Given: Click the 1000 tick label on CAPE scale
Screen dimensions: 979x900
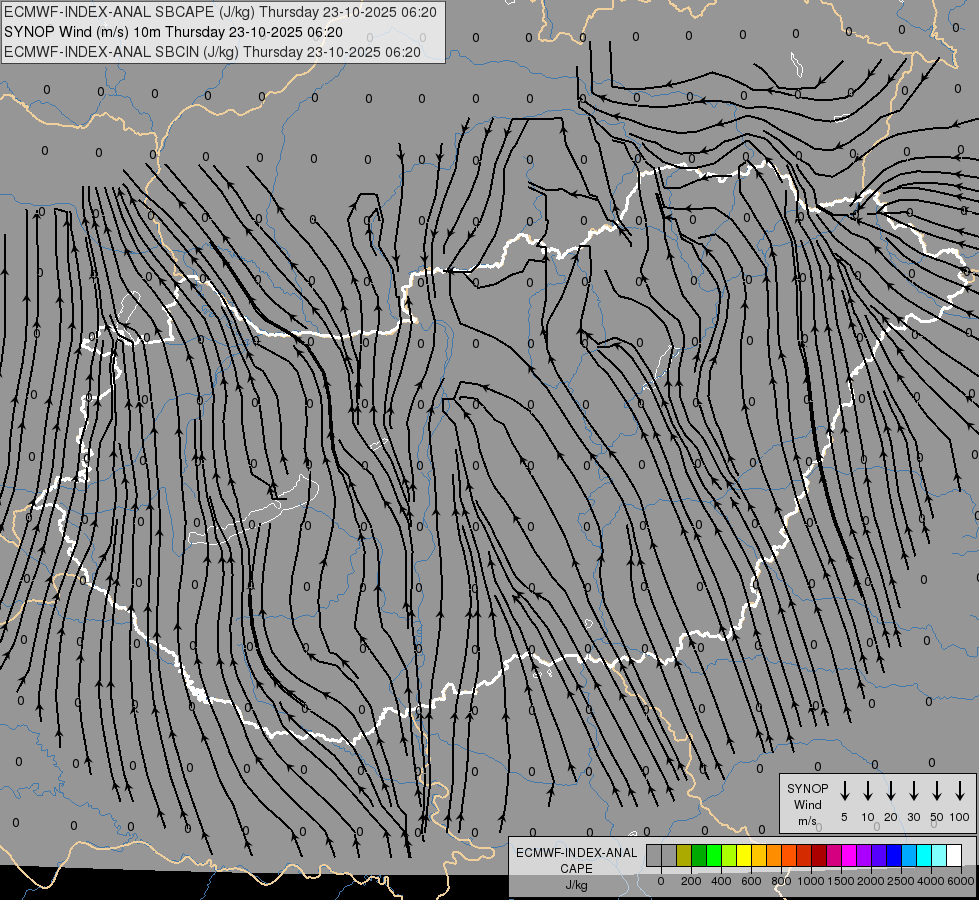Looking at the screenshot, I should [811, 881].
